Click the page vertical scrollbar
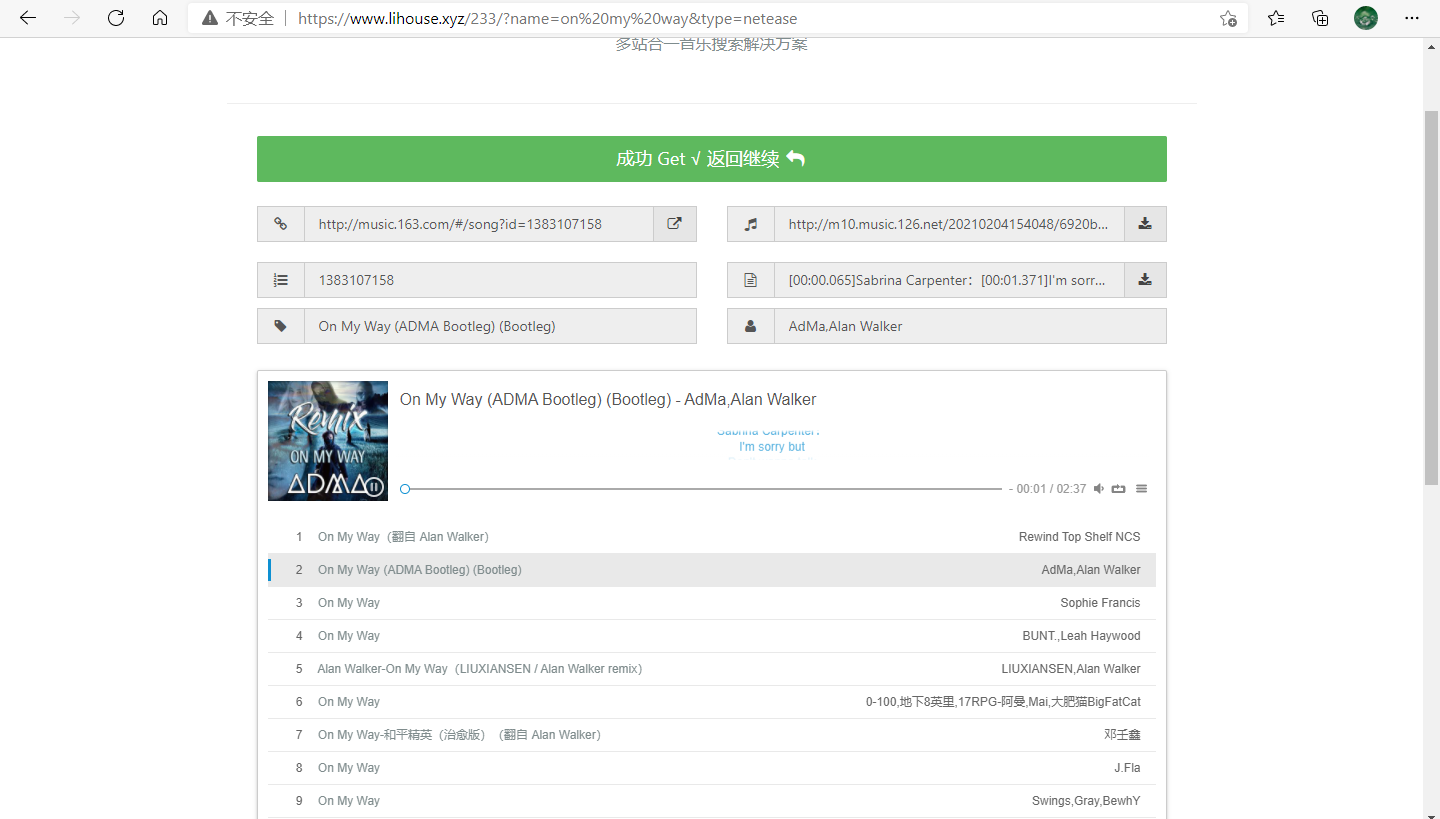Viewport: 1440px width, 819px height. (1431, 300)
